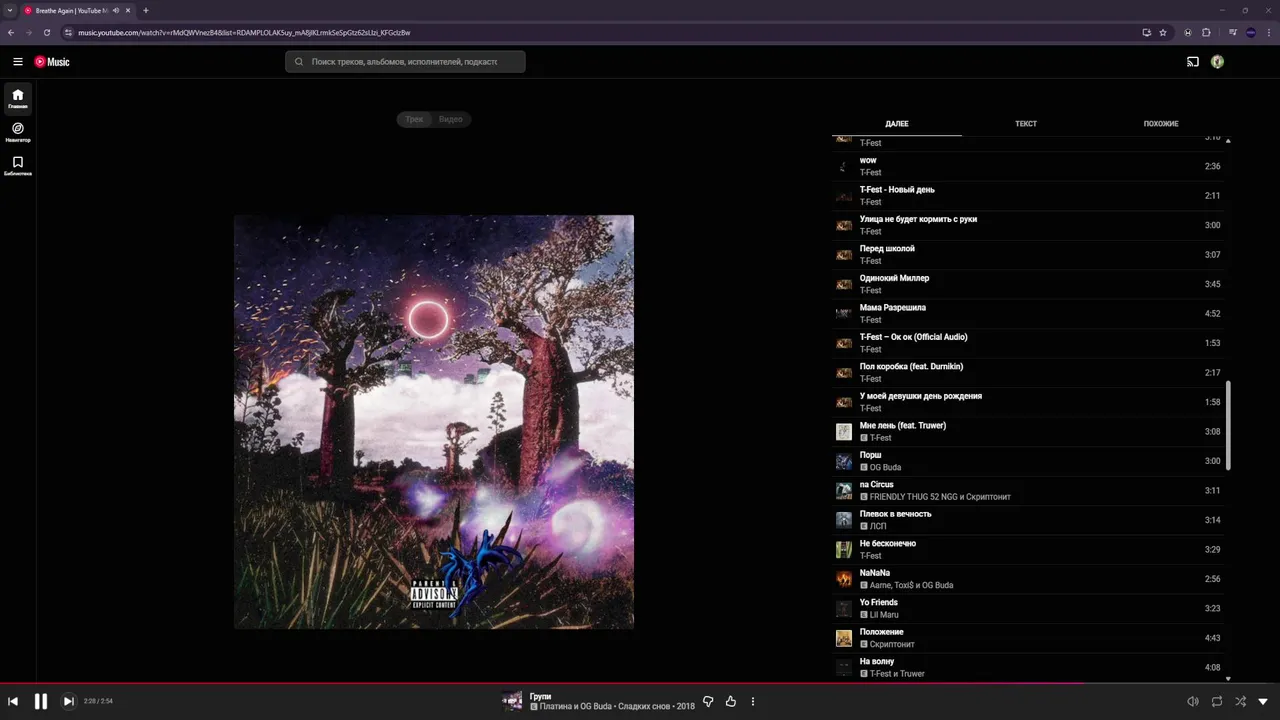Screen dimensions: 1280x720
Task: Bookmark this page with star icon
Action: 1163,32
